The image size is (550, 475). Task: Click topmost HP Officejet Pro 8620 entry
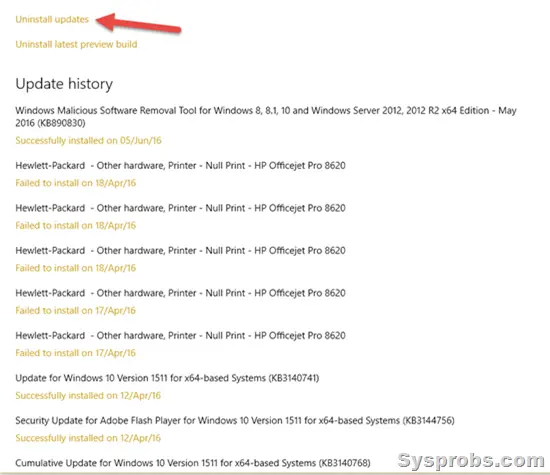coord(180,166)
